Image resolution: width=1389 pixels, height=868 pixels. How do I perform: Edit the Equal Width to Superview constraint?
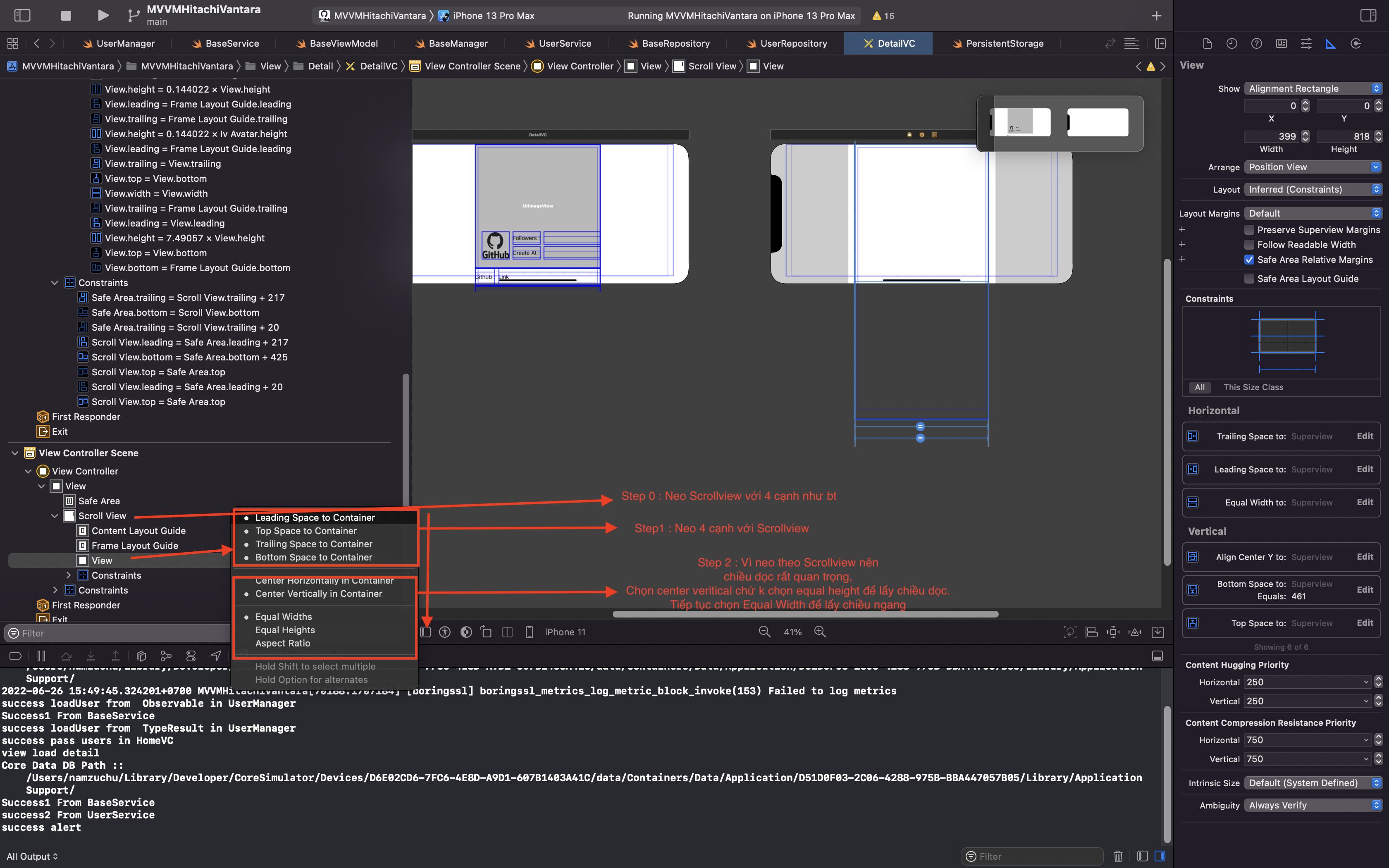click(x=1365, y=502)
